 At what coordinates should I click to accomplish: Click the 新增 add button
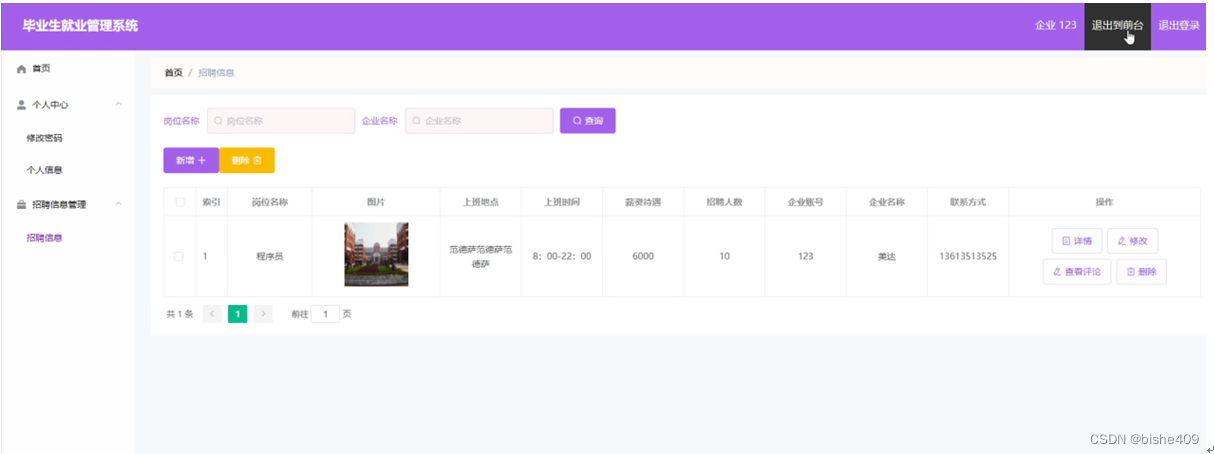[x=191, y=160]
